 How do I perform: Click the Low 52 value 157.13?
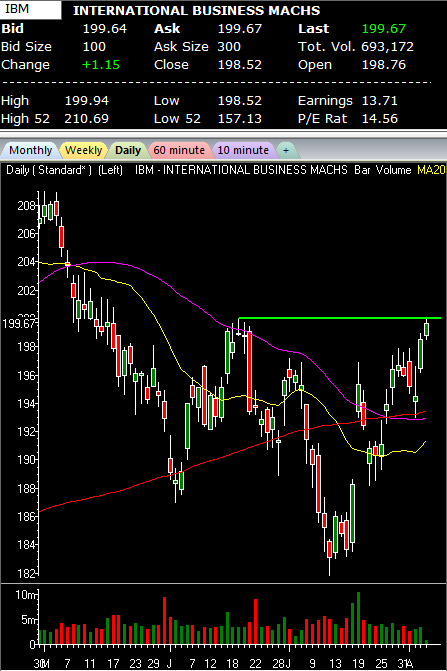point(240,119)
